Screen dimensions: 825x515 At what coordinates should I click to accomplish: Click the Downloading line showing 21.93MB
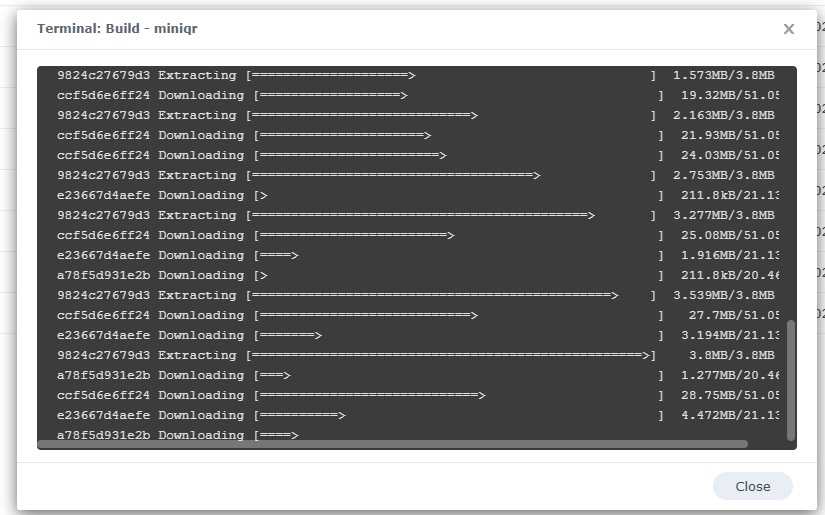(418, 135)
